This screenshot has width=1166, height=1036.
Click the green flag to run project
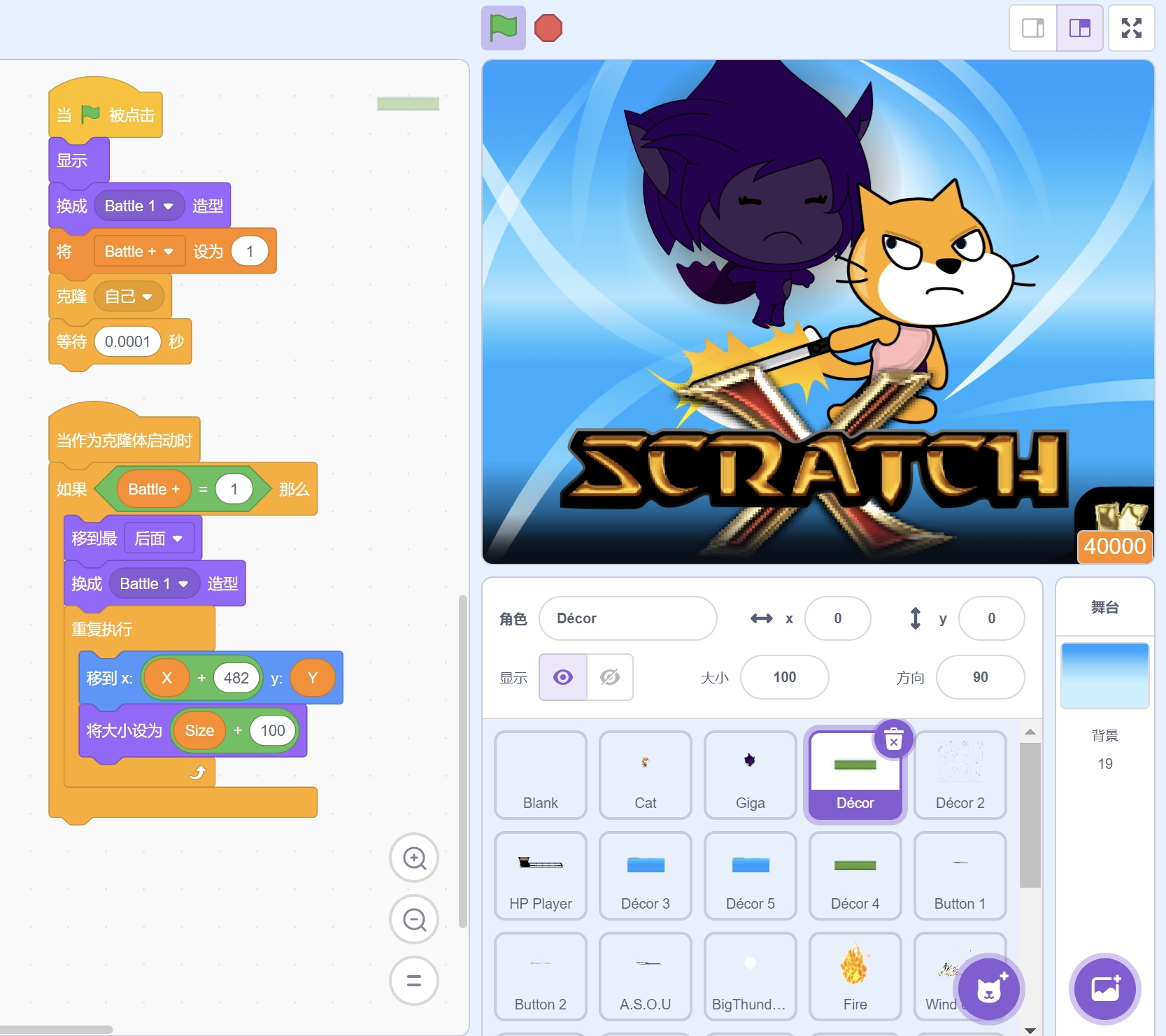point(503,28)
